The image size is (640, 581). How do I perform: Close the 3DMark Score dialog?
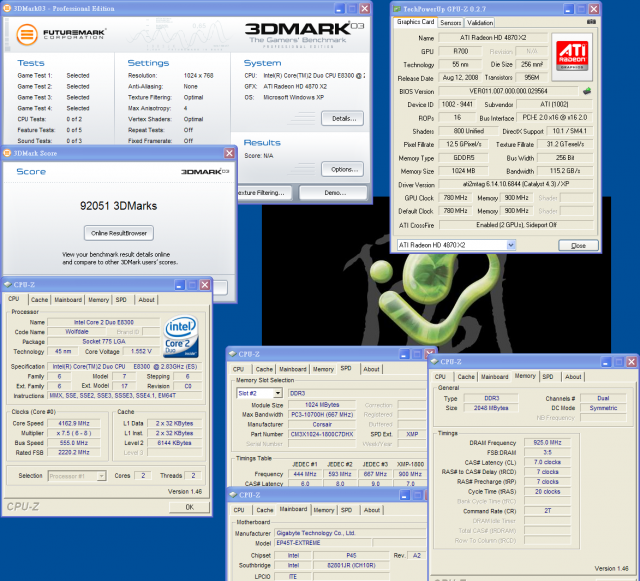[x=229, y=153]
